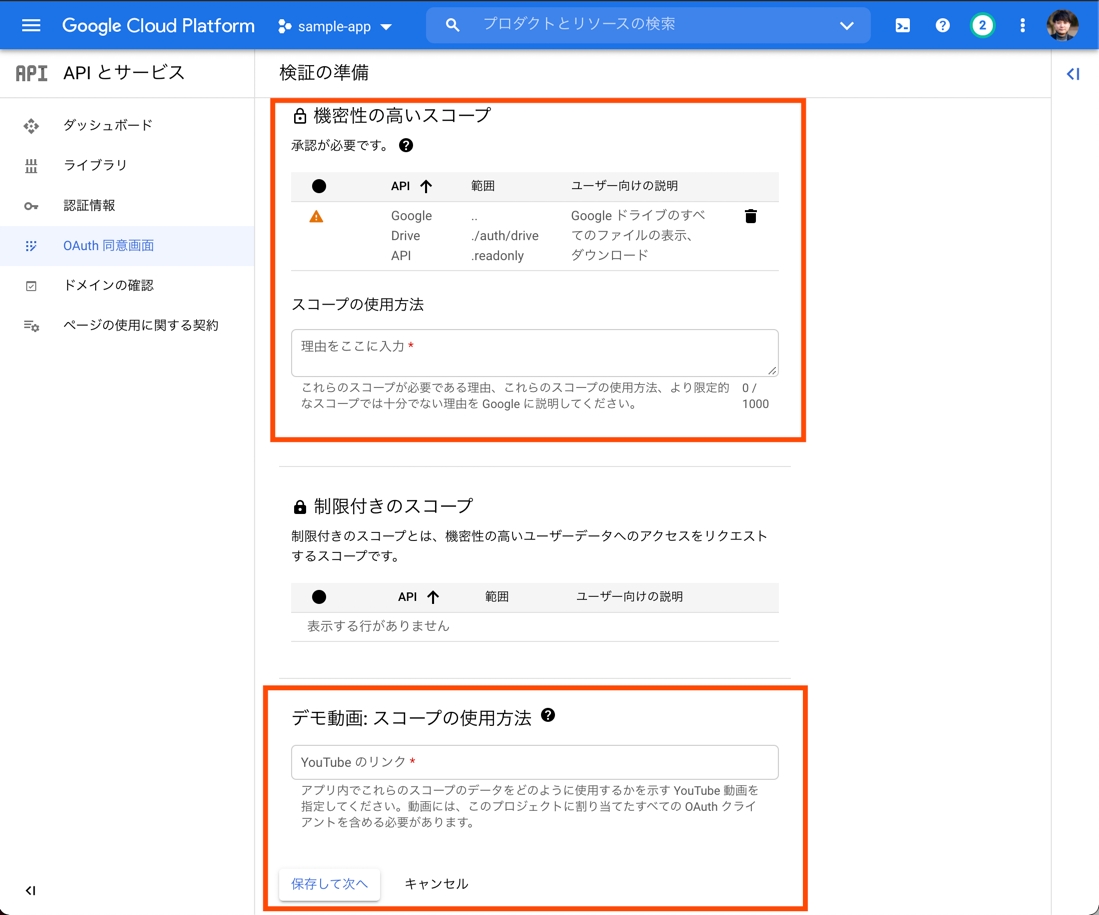This screenshot has width=1099, height=915.
Task: Delete the Google Drive API scope
Action: tap(750, 216)
